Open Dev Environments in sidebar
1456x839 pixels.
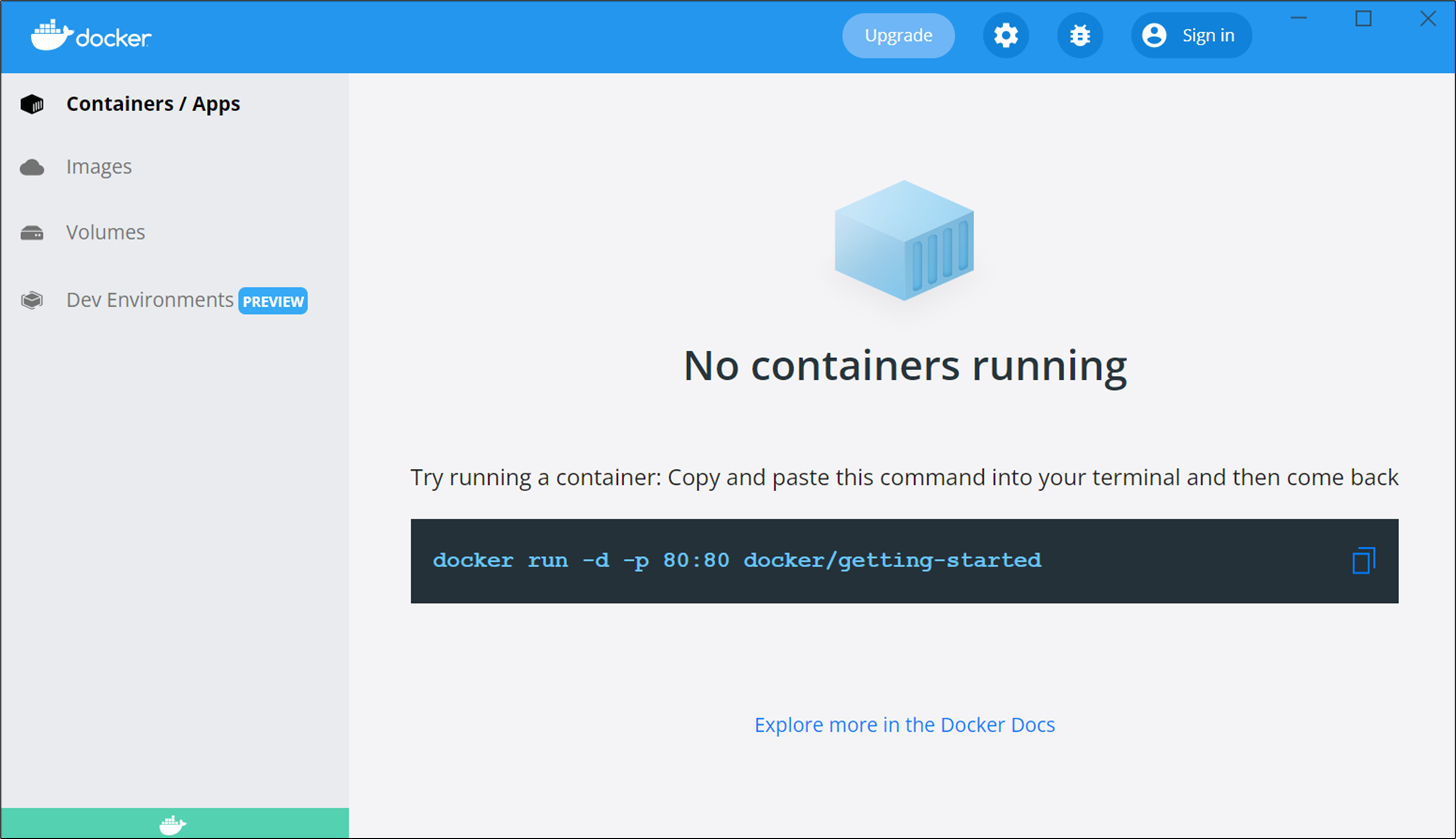pyautogui.click(x=150, y=300)
